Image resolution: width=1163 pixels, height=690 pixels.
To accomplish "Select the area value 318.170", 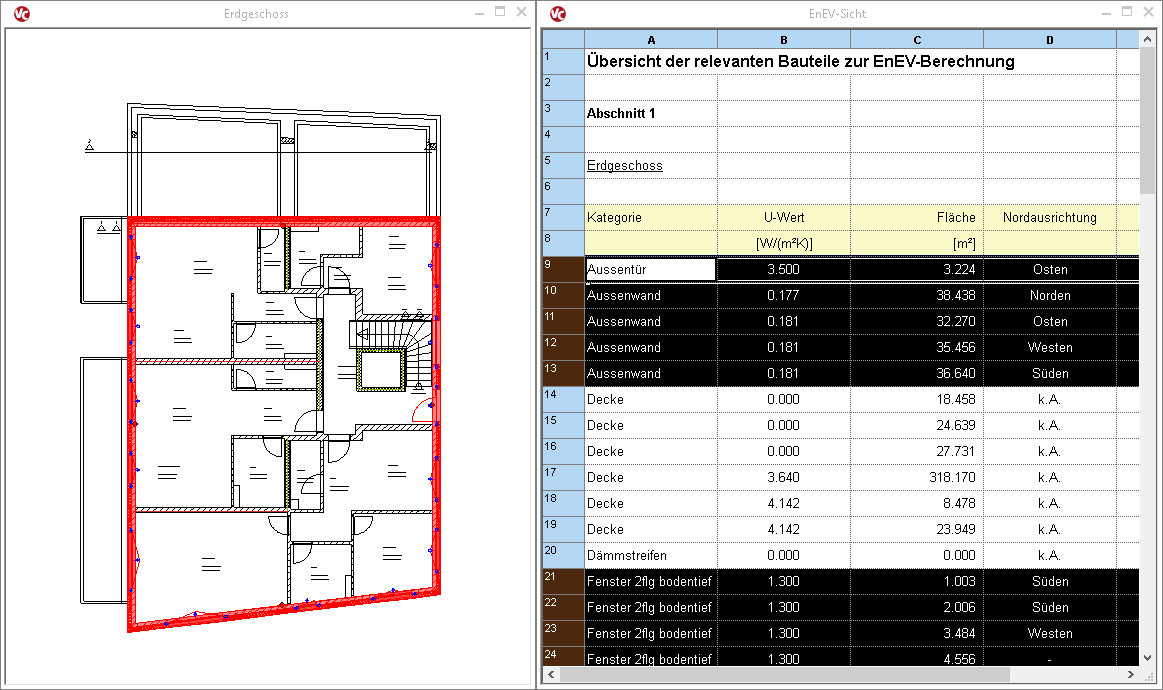I will (917, 477).
